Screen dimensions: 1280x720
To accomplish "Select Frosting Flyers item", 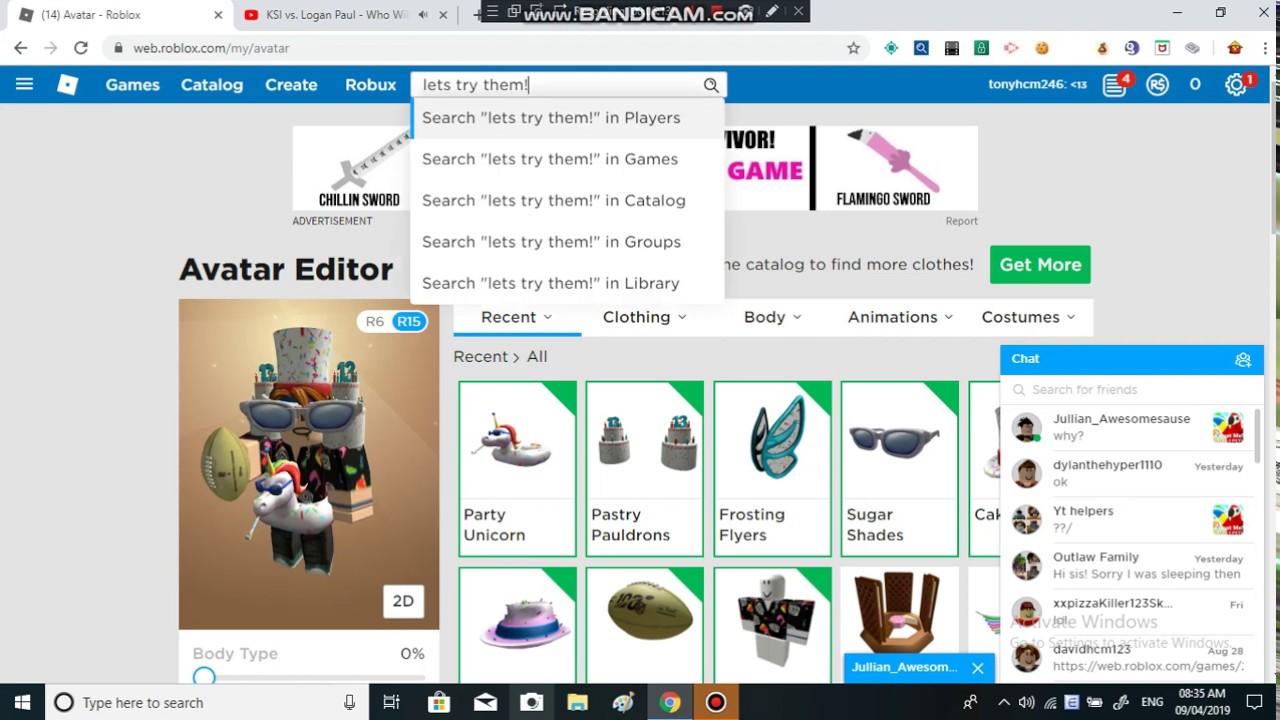I will coord(772,469).
